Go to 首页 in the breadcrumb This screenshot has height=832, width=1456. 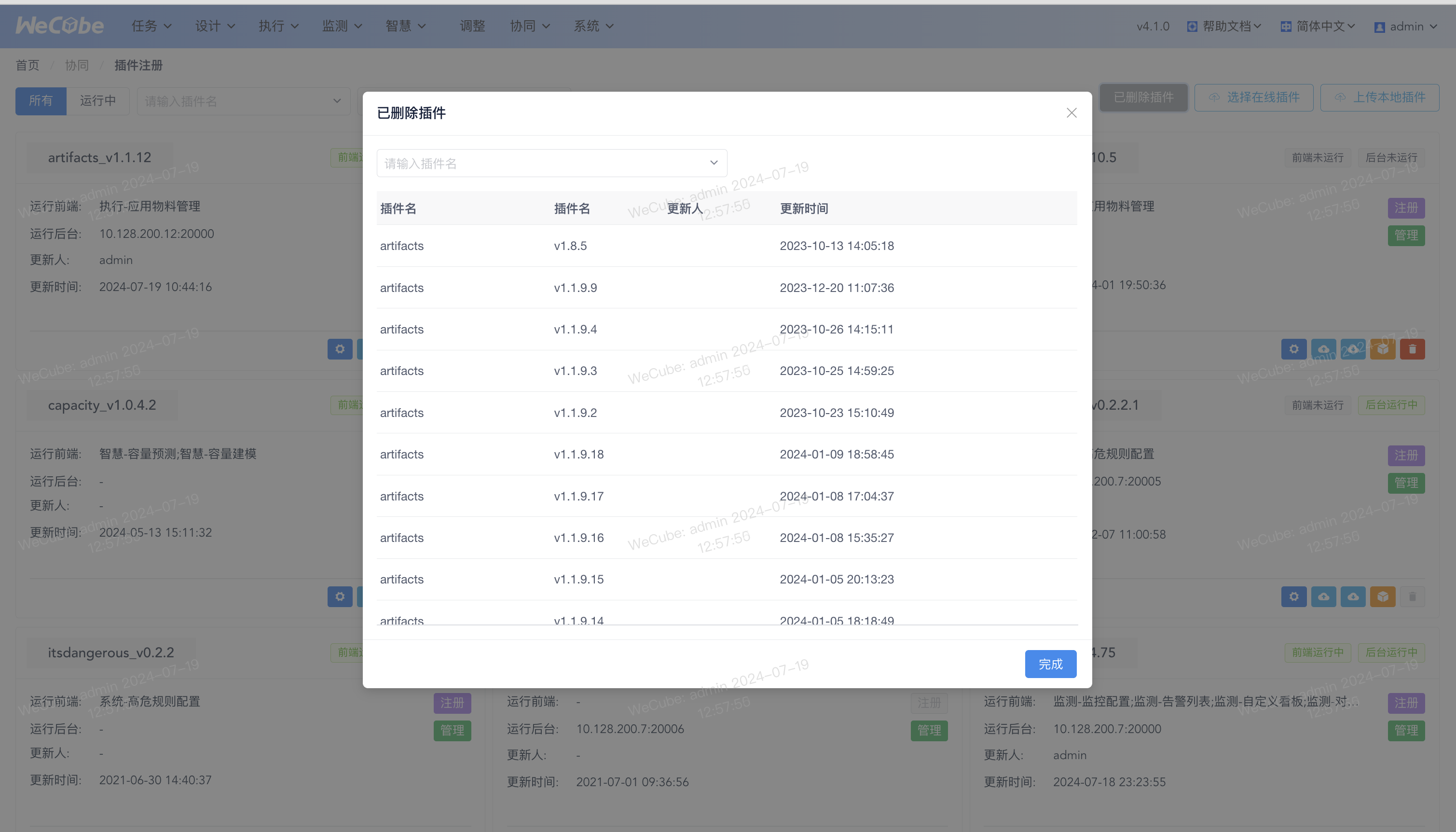coord(27,65)
